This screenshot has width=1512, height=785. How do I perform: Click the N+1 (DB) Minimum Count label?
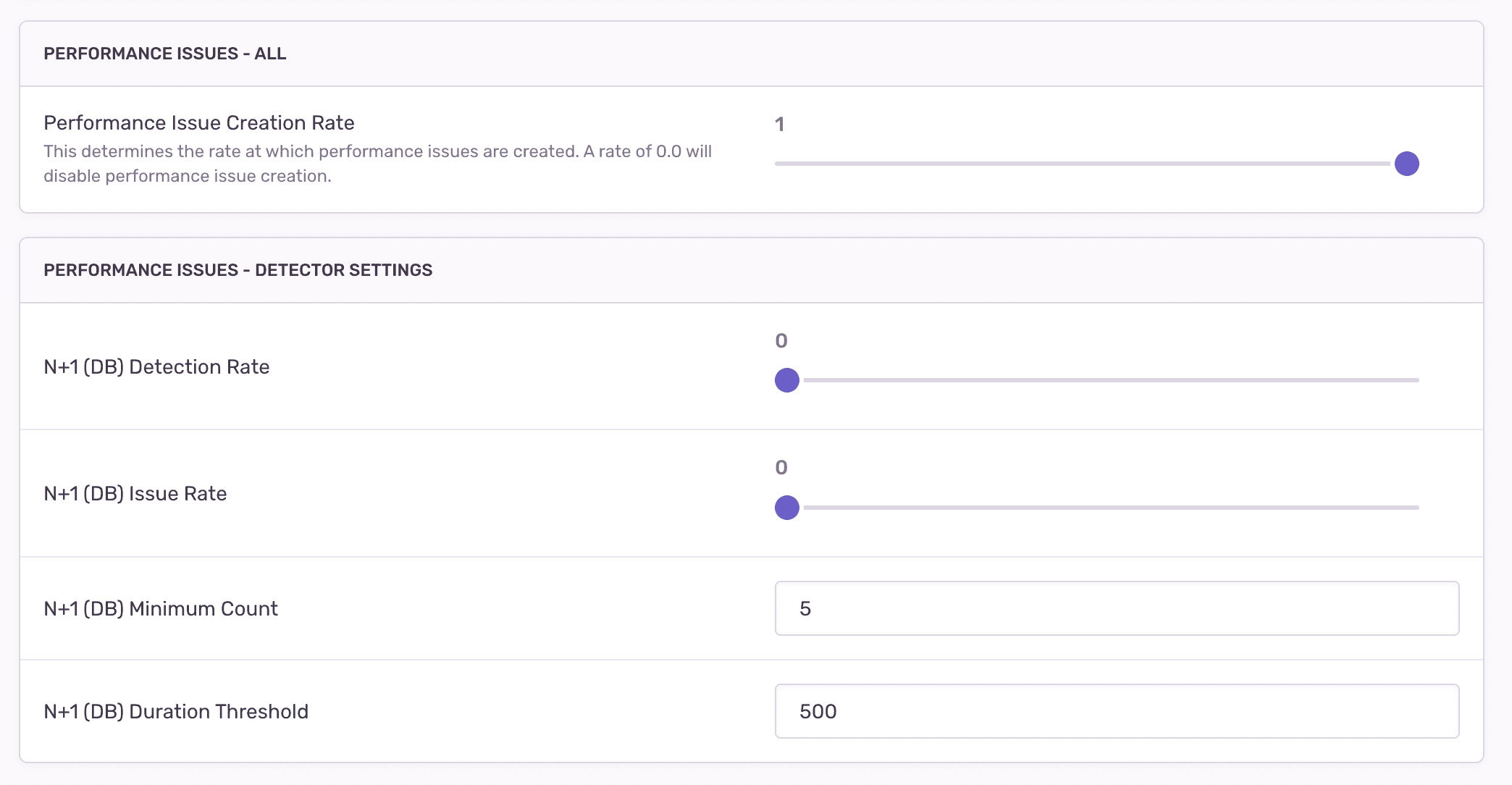[x=160, y=608]
